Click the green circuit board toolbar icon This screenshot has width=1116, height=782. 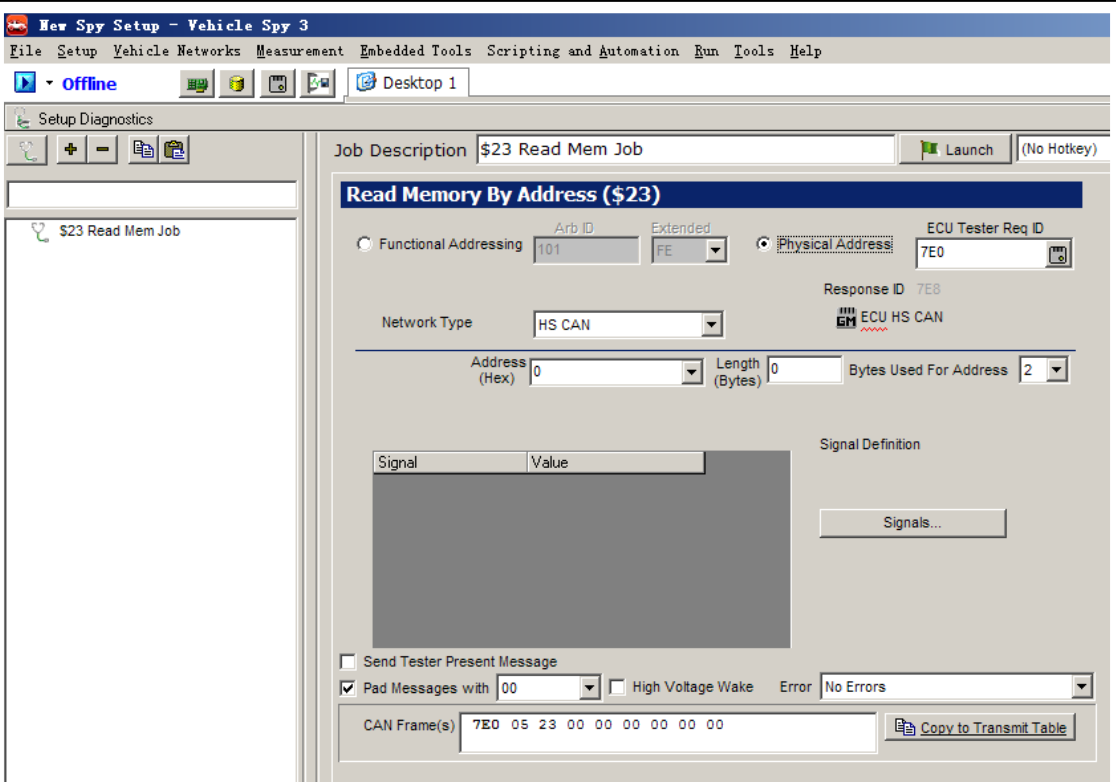[x=196, y=84]
